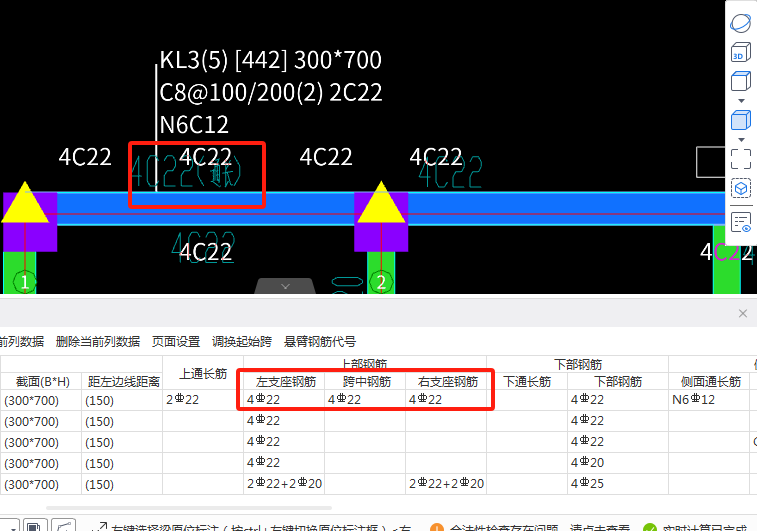Open dropdown arrow under the wireframe cube
The height and width of the screenshot is (531, 757).
[742, 101]
